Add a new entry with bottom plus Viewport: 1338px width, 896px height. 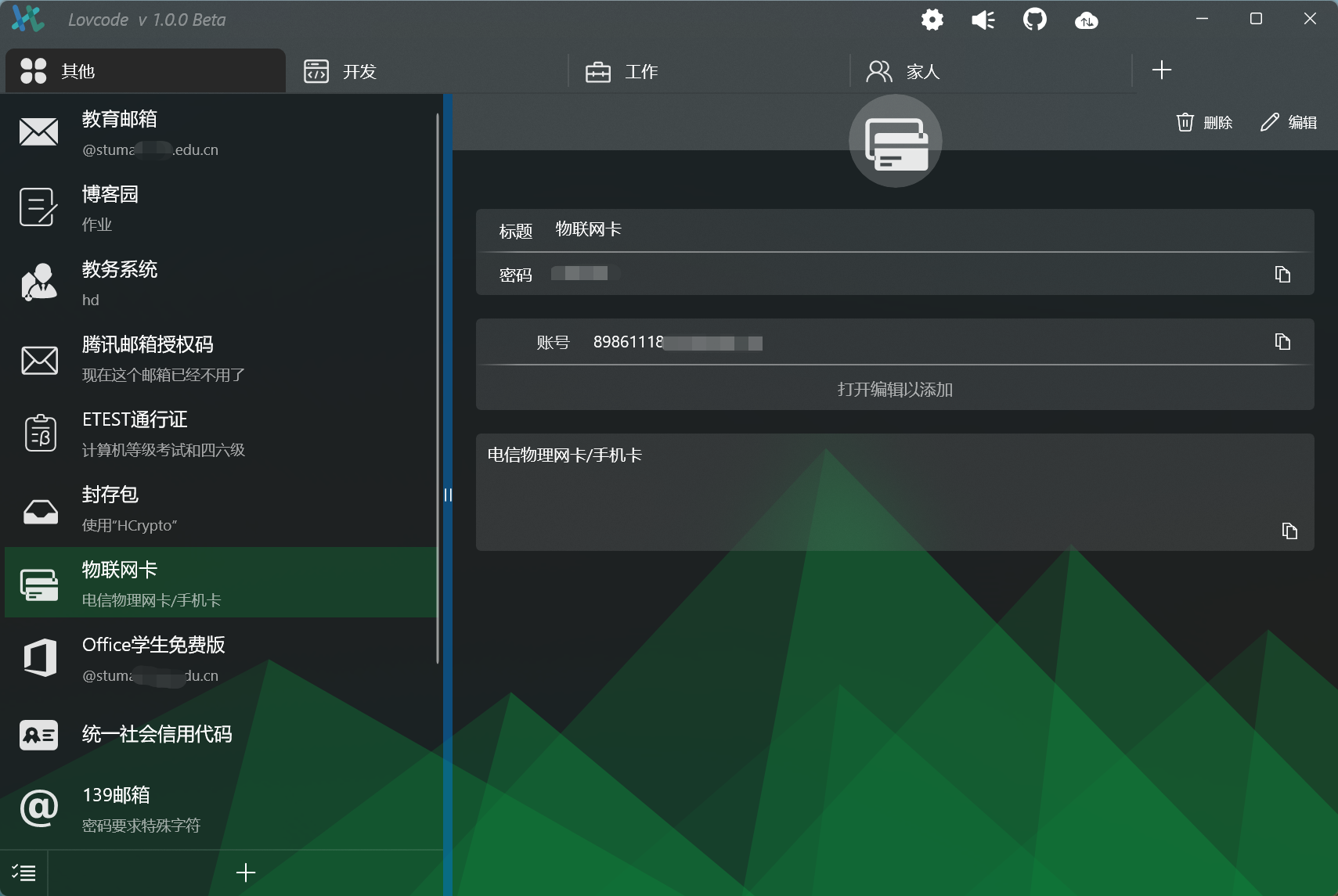246,873
